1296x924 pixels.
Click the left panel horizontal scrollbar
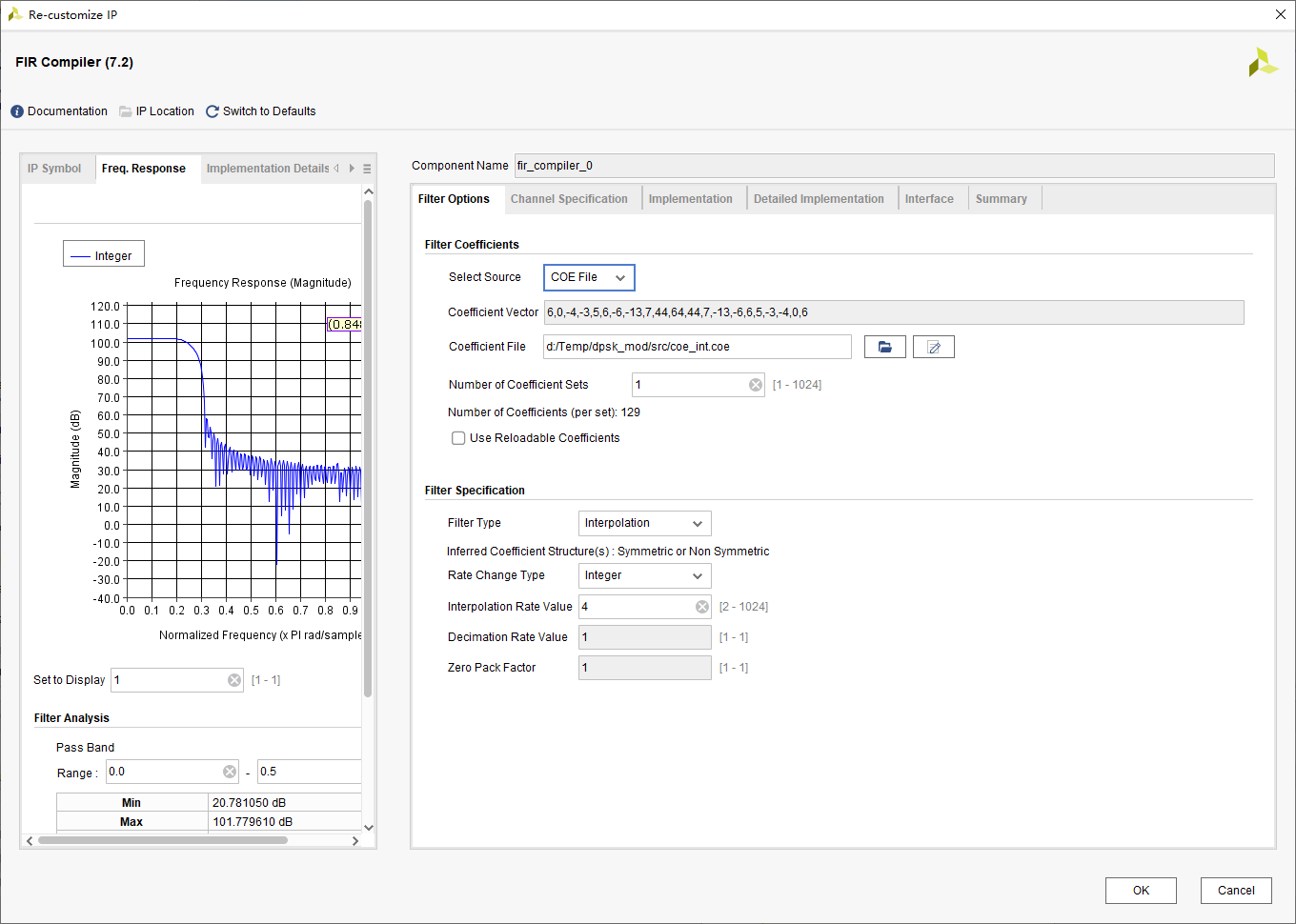pyautogui.click(x=163, y=840)
